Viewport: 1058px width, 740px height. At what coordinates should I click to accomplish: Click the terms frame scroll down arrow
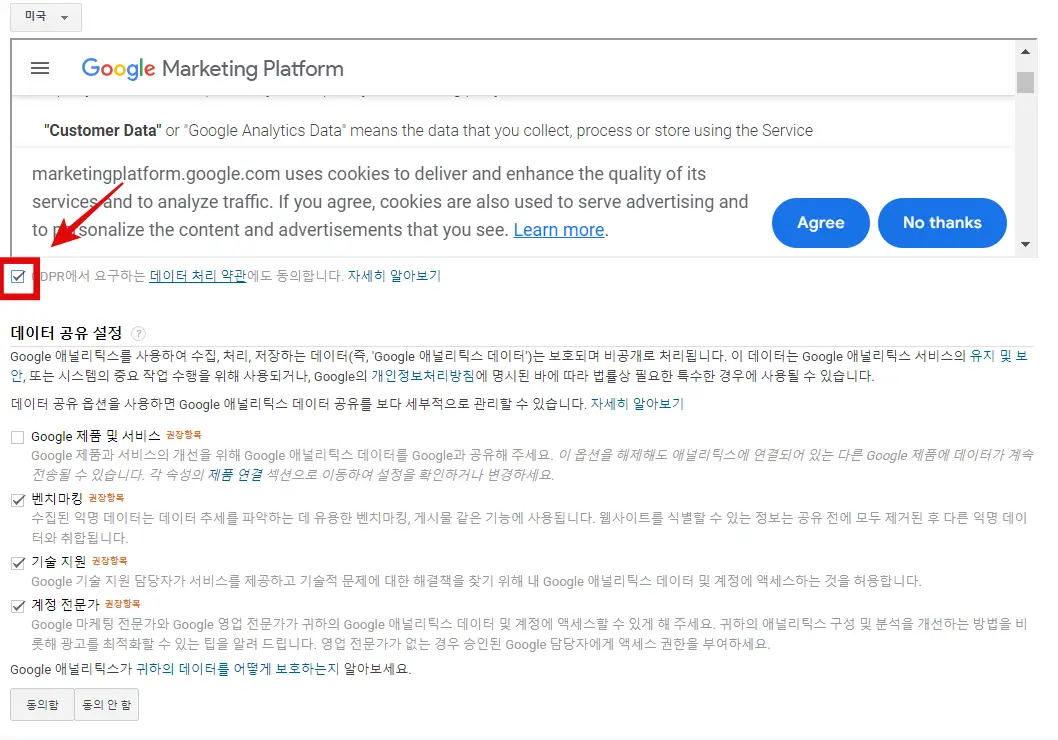[1026, 244]
